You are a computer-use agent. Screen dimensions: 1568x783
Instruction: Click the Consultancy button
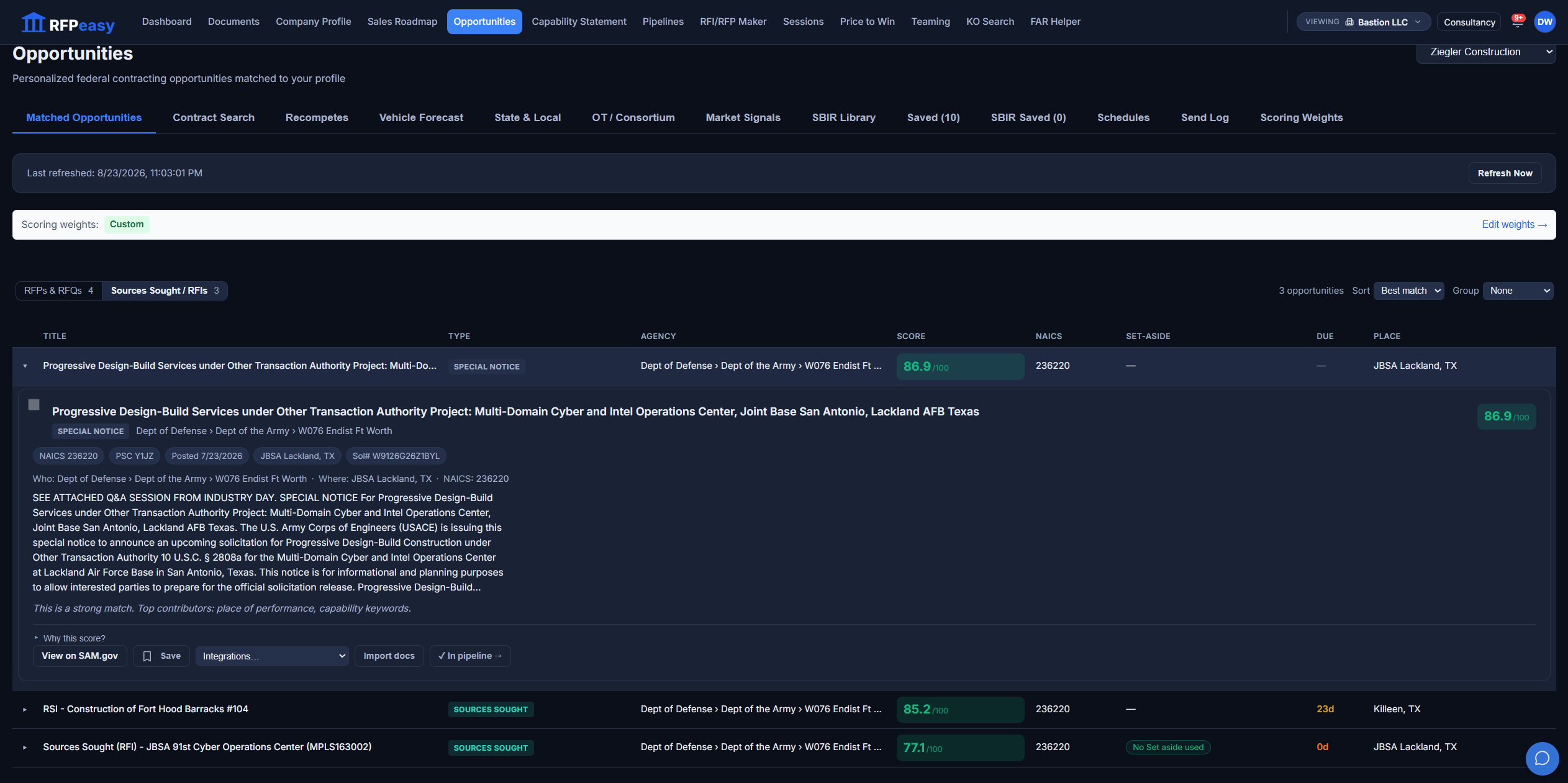[x=1469, y=22]
